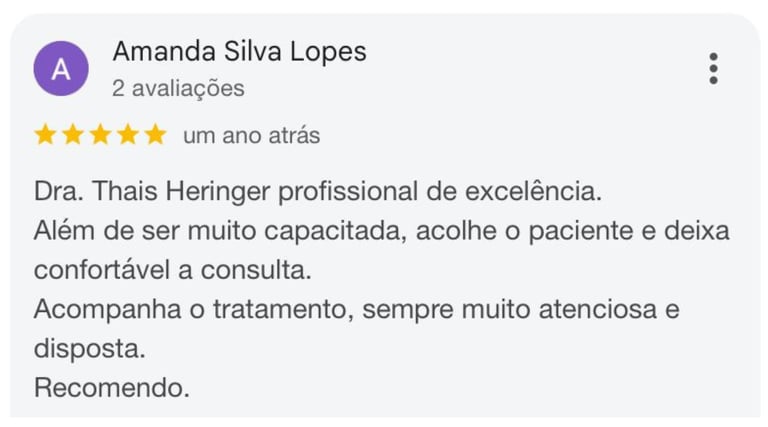Click the '2 avaliações' review count
Viewport: 768px width, 427px height.
178,89
